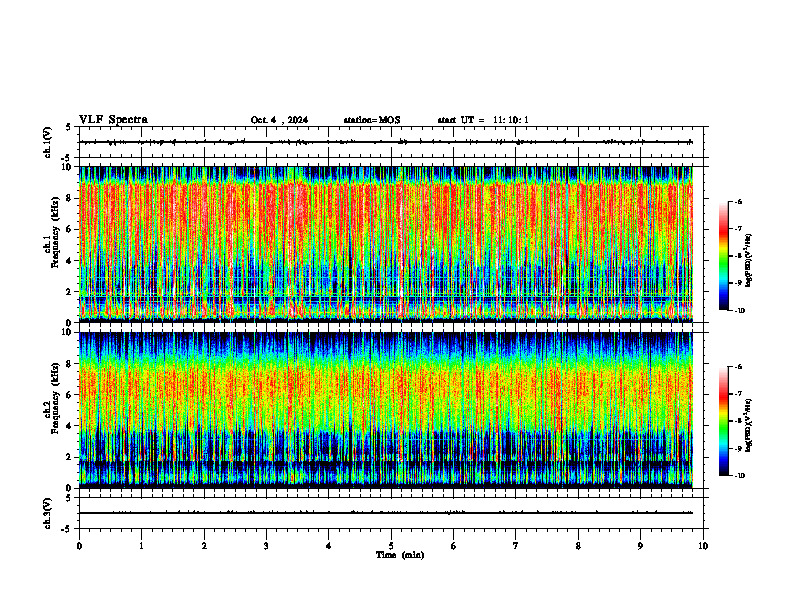This screenshot has height=612, width=792.
Task: Click time axis tick label "0"
Action: coord(79,546)
